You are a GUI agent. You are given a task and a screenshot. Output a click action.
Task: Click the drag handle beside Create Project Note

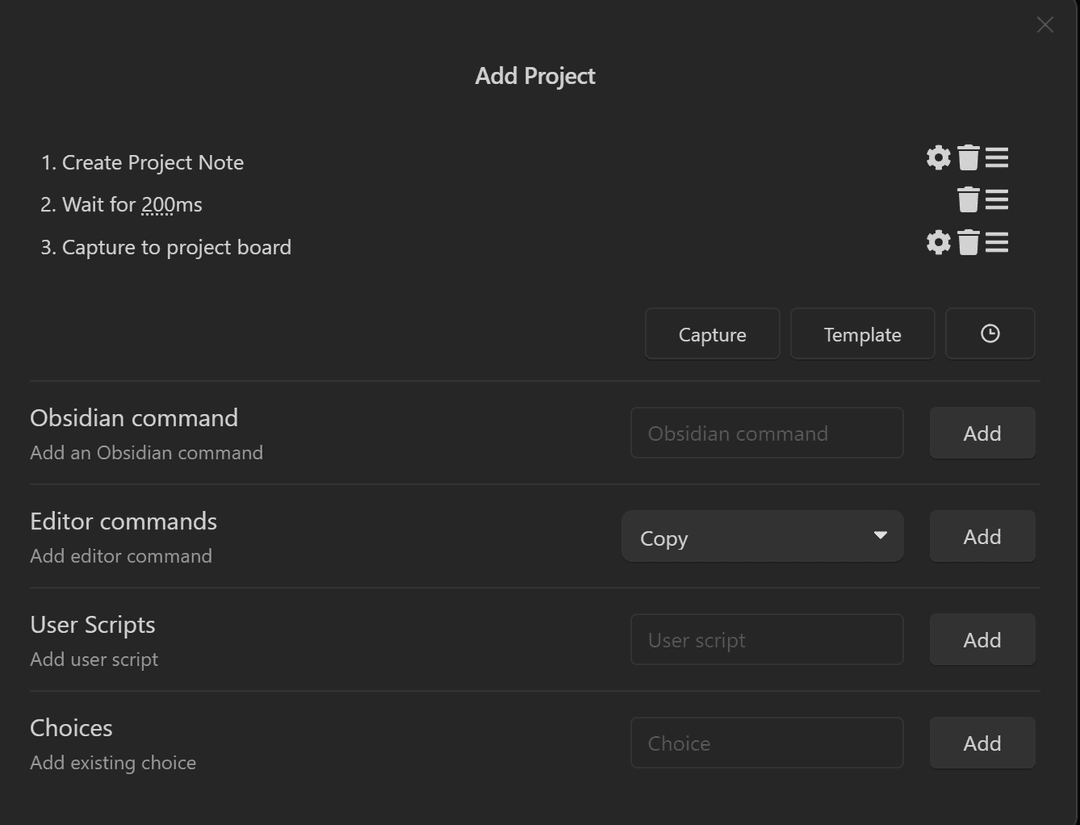click(997, 157)
